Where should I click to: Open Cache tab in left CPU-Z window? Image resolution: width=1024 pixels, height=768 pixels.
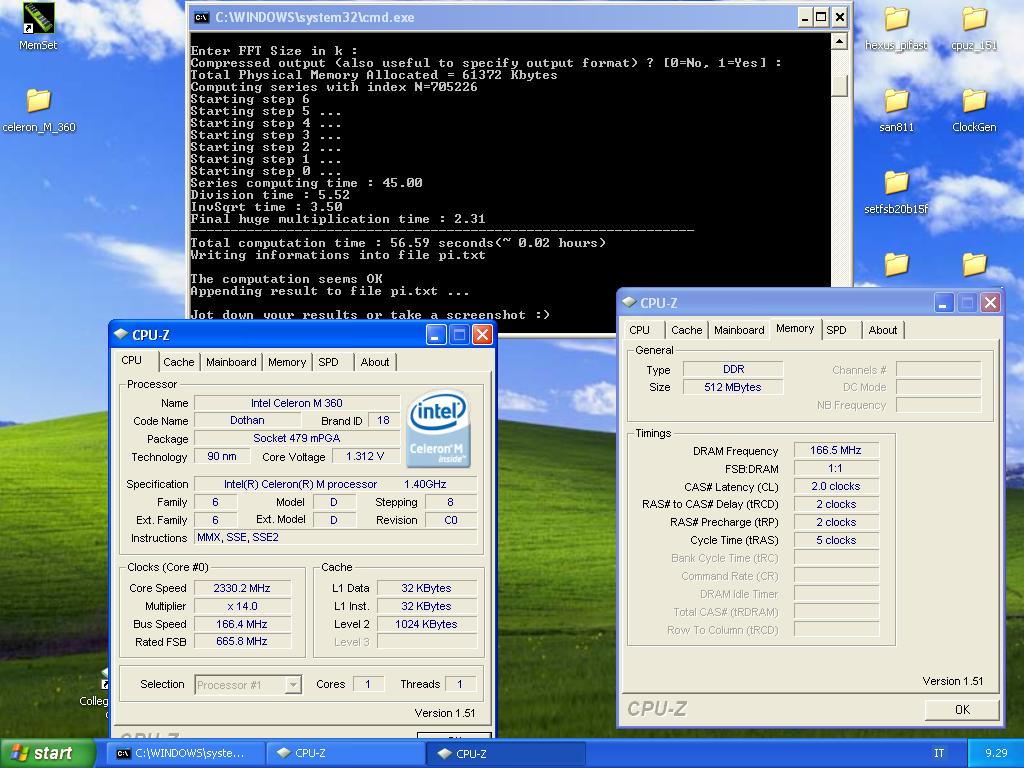pyautogui.click(x=178, y=362)
